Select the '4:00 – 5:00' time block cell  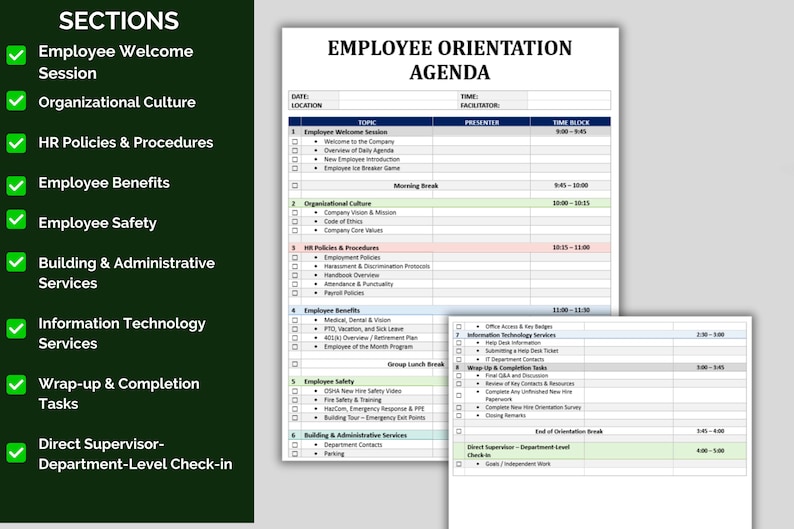[710, 451]
